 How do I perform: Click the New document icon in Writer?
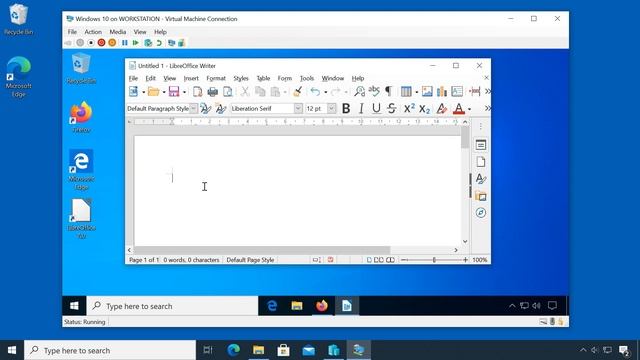tap(133, 91)
